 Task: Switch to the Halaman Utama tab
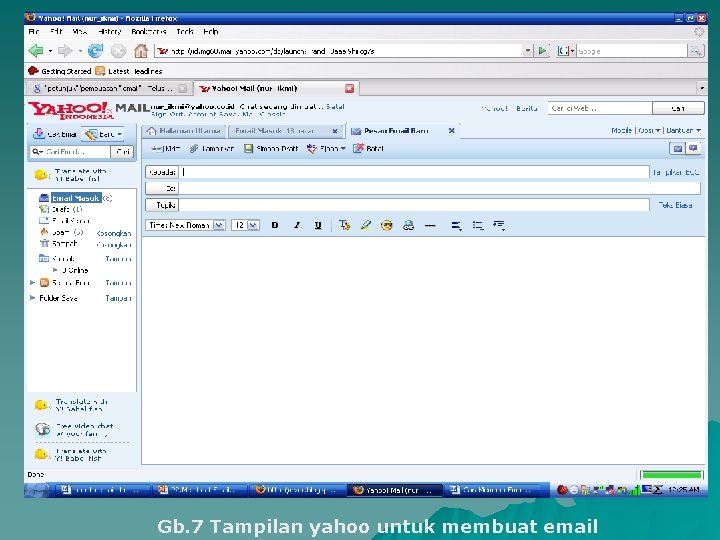coord(184,131)
